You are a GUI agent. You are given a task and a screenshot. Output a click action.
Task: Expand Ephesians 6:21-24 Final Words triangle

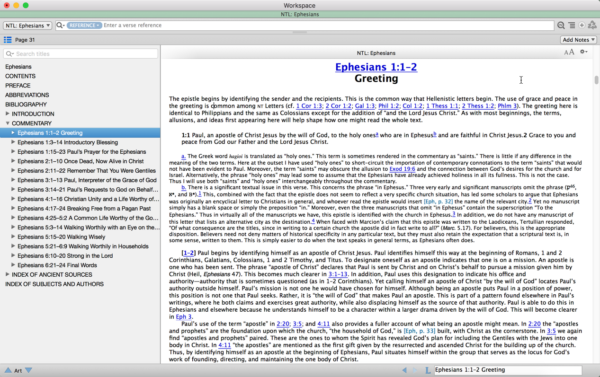pyautogui.click(x=13, y=265)
